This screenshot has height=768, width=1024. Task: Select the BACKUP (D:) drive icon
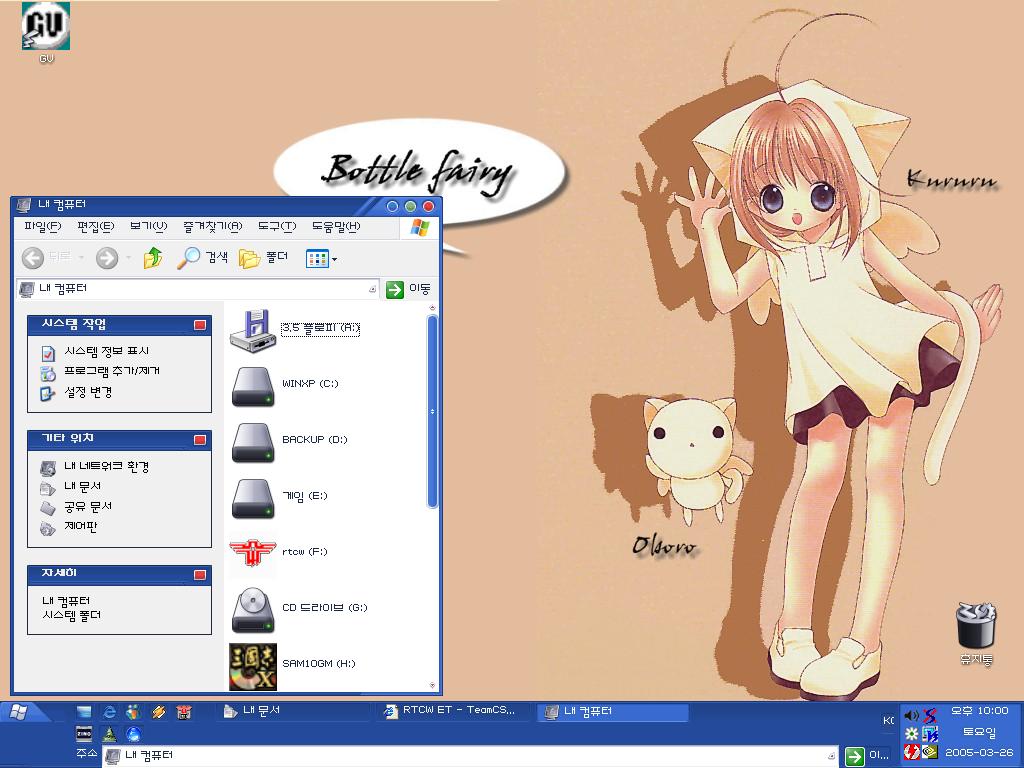pyautogui.click(x=252, y=441)
